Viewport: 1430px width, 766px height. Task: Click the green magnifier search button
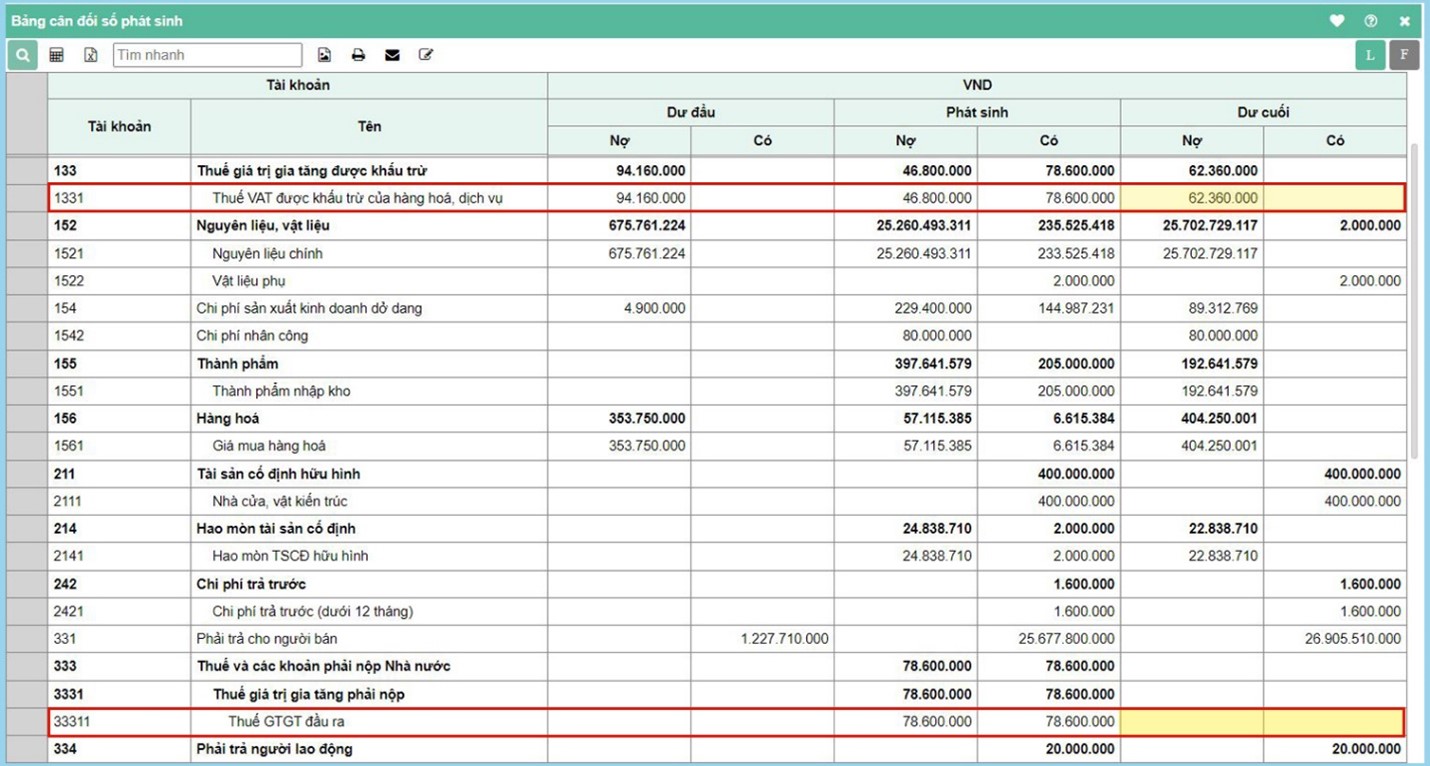tap(22, 55)
